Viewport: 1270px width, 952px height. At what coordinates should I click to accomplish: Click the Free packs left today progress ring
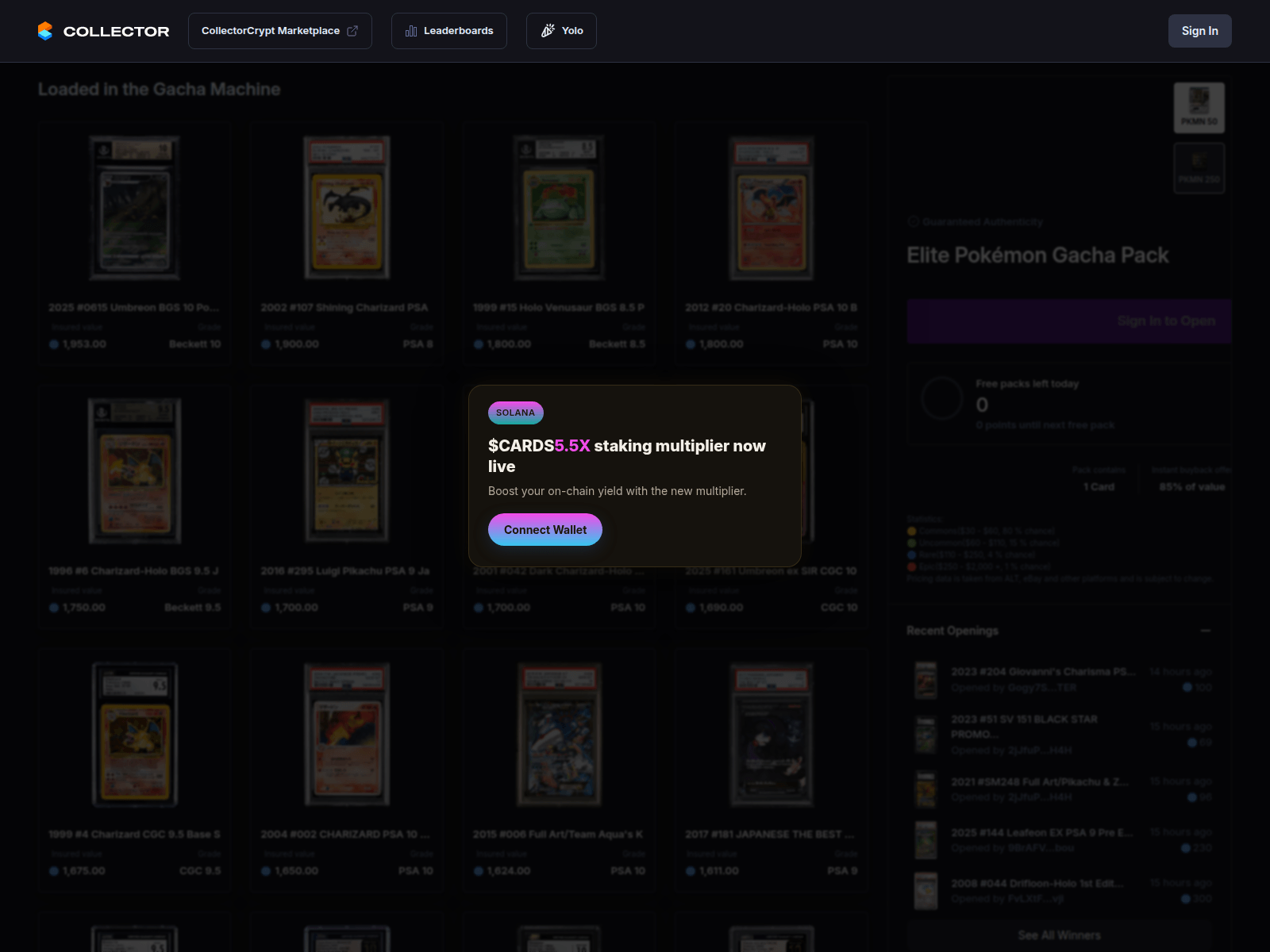point(942,398)
